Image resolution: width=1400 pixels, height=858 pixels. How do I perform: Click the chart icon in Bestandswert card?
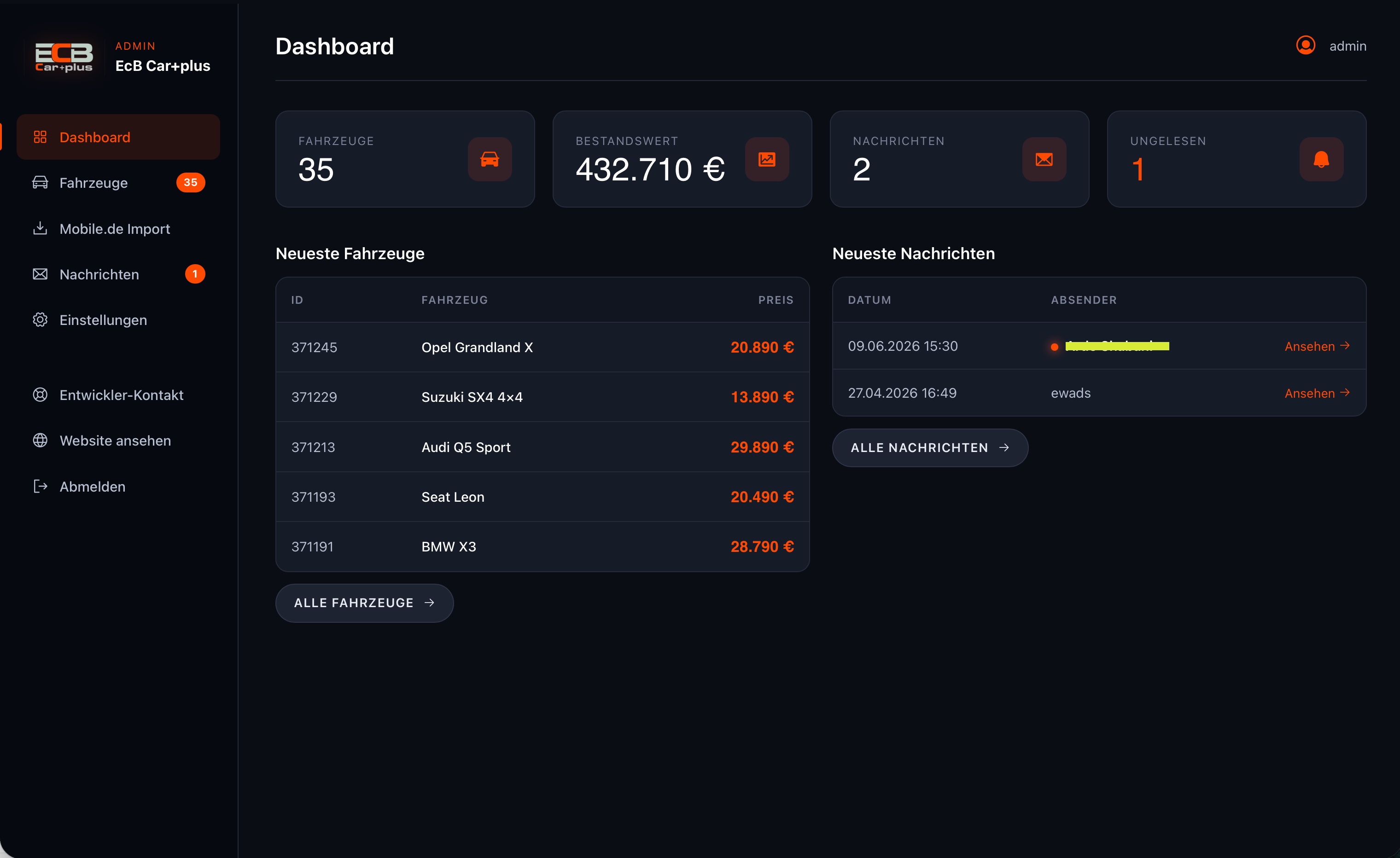pos(767,159)
